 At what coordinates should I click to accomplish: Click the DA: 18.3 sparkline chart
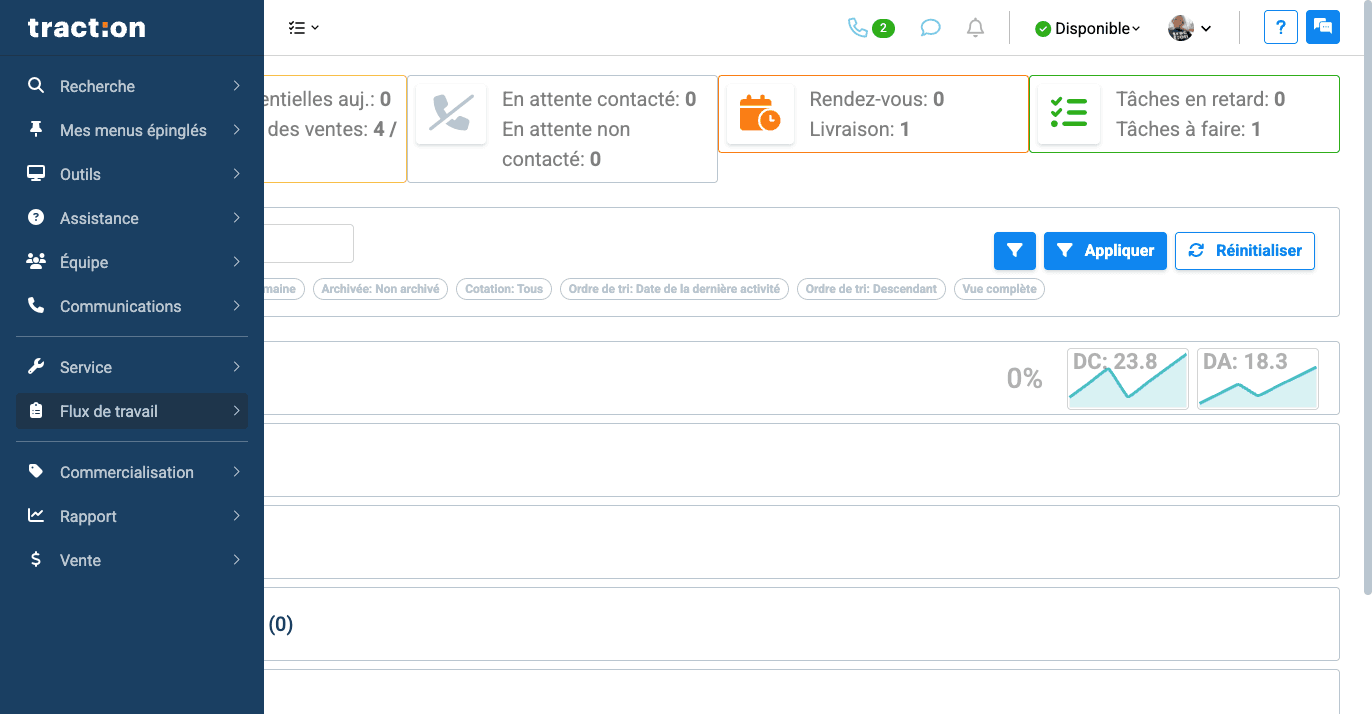(1258, 379)
